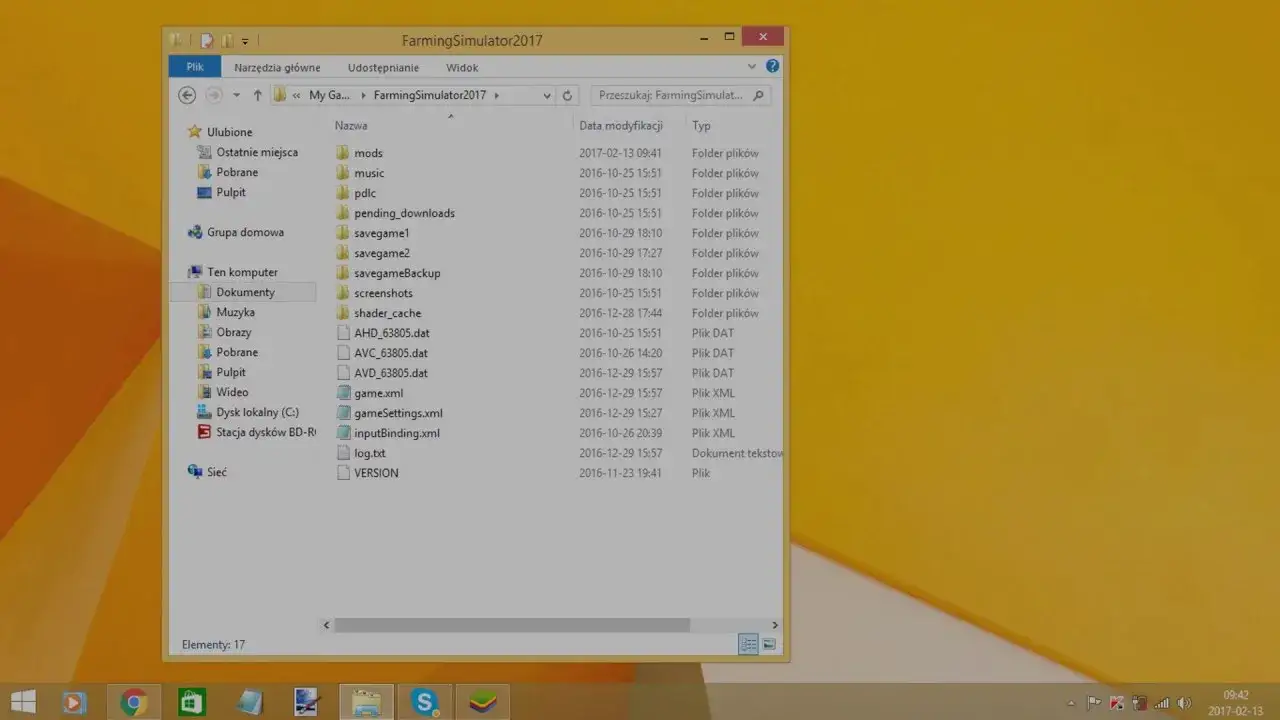This screenshot has height=720, width=1280.
Task: Click inside the search field
Action: point(670,95)
